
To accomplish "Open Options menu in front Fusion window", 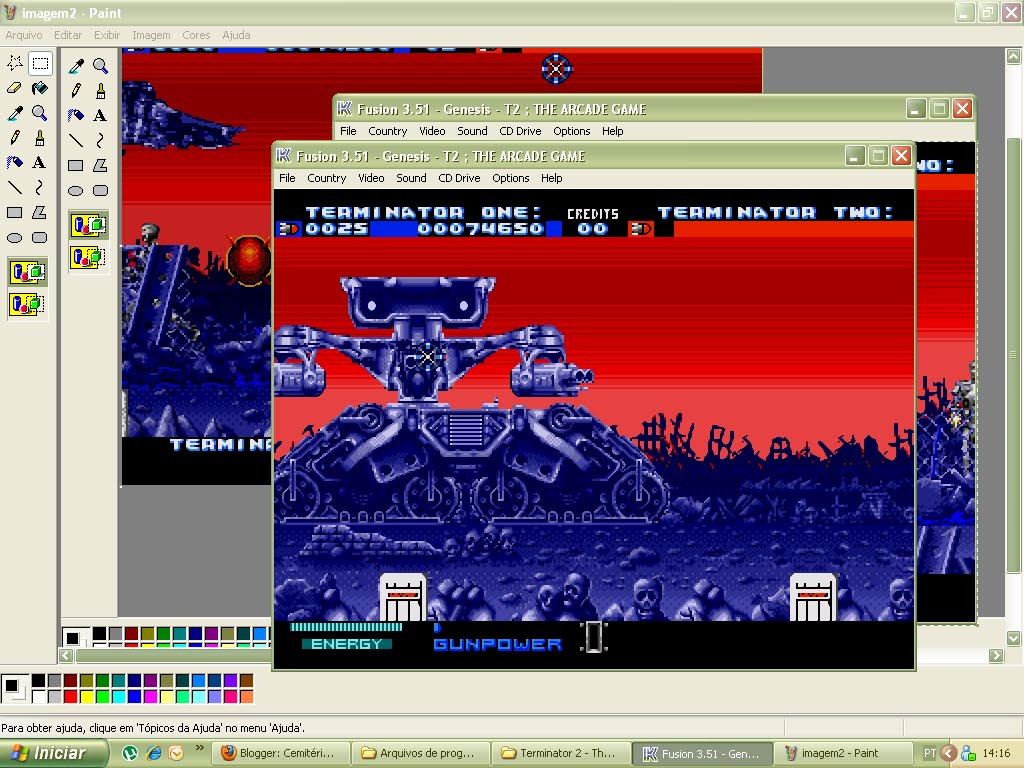I will [x=511, y=178].
